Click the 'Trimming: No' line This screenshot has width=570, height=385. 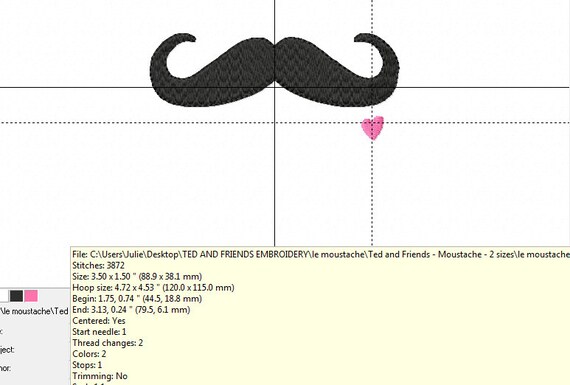[x=100, y=376]
